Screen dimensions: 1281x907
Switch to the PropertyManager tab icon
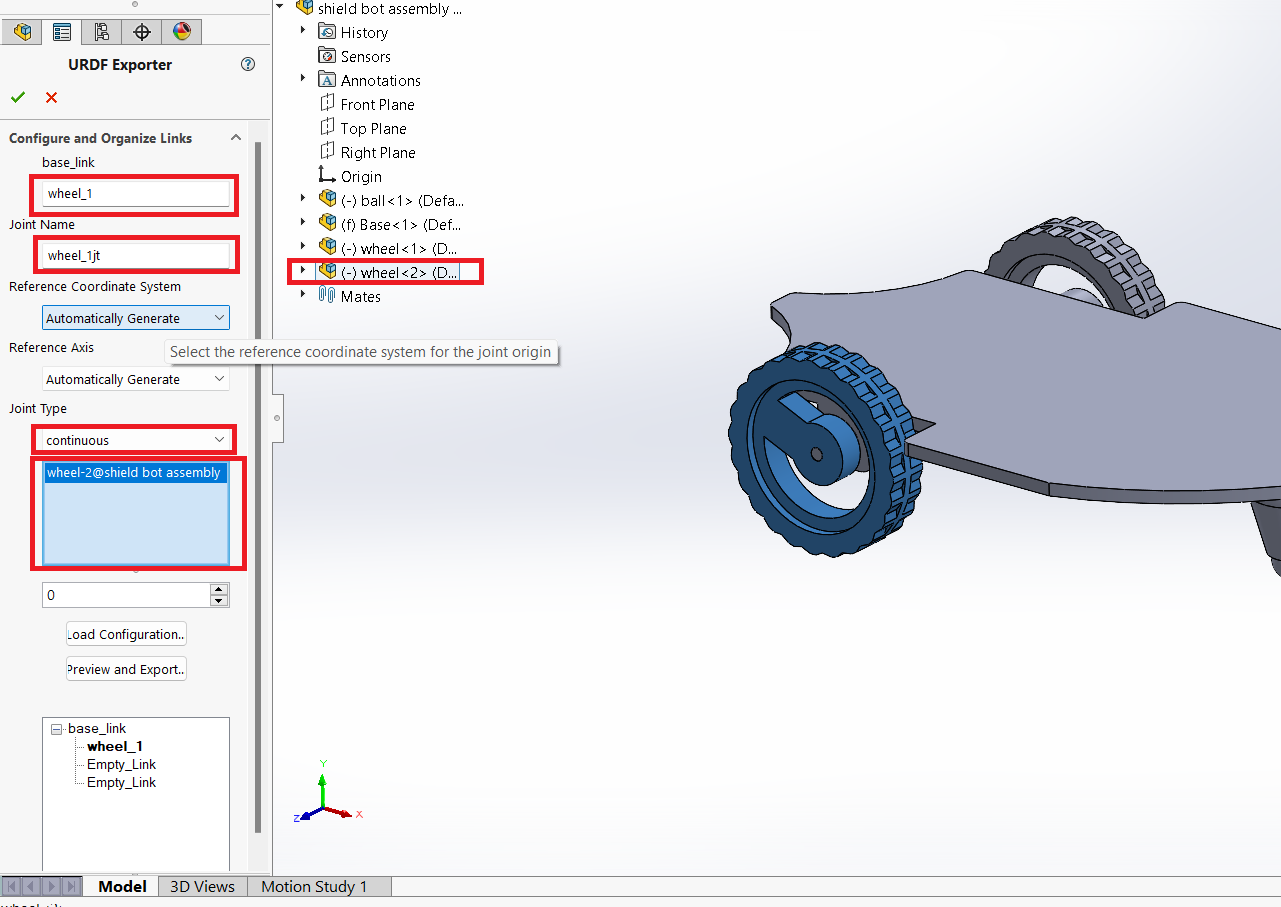[62, 32]
